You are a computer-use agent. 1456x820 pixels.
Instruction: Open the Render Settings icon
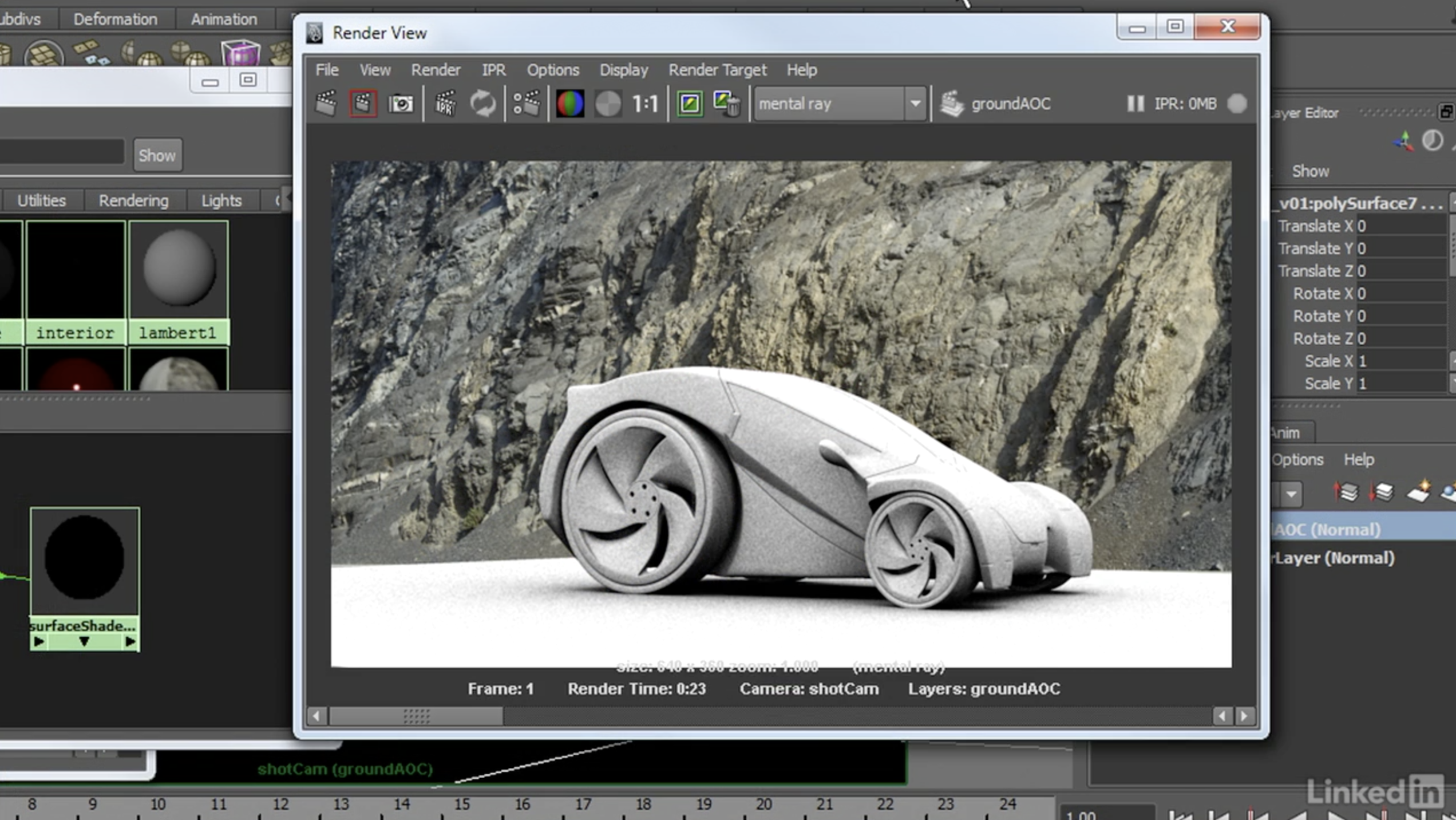(x=526, y=104)
